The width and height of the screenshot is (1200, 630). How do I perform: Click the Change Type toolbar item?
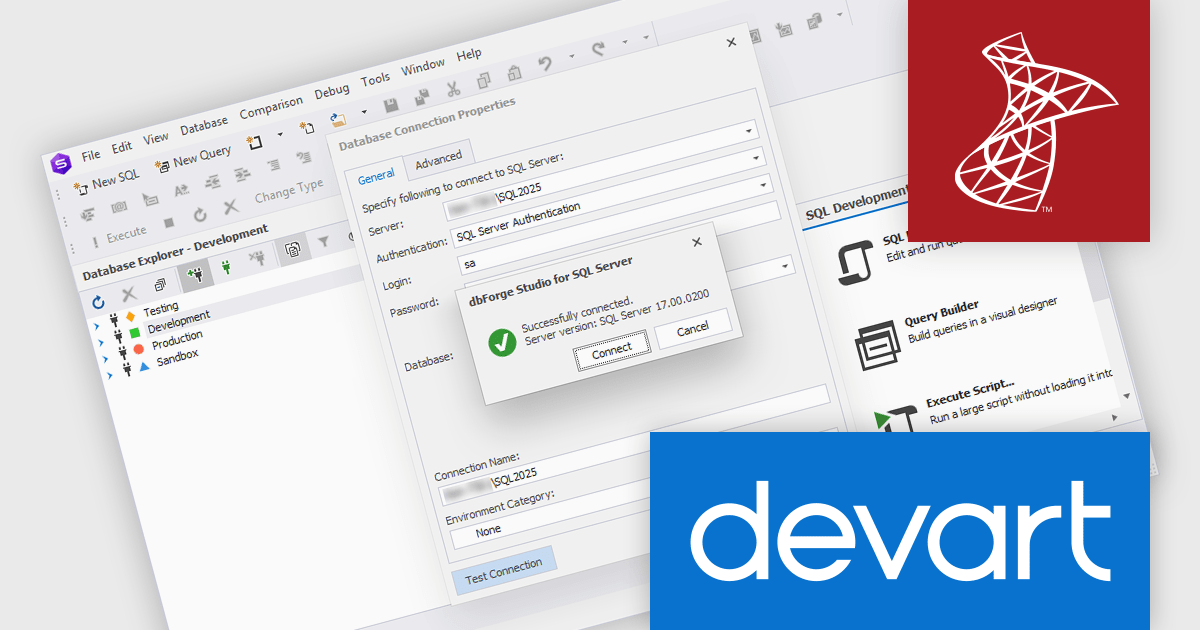pos(289,190)
